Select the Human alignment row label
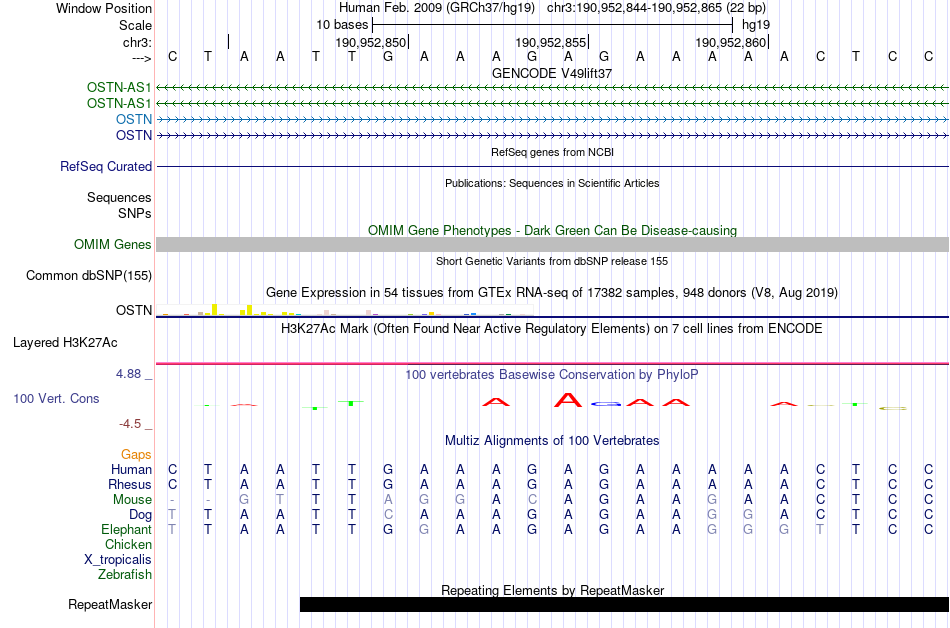950x628 pixels. point(131,469)
